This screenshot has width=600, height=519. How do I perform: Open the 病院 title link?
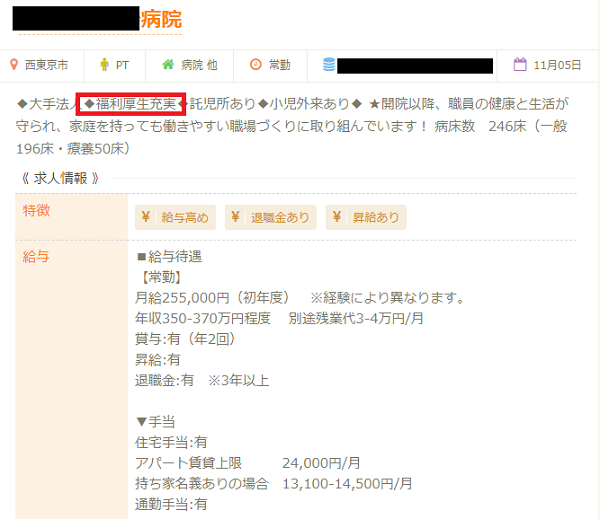(x=161, y=19)
